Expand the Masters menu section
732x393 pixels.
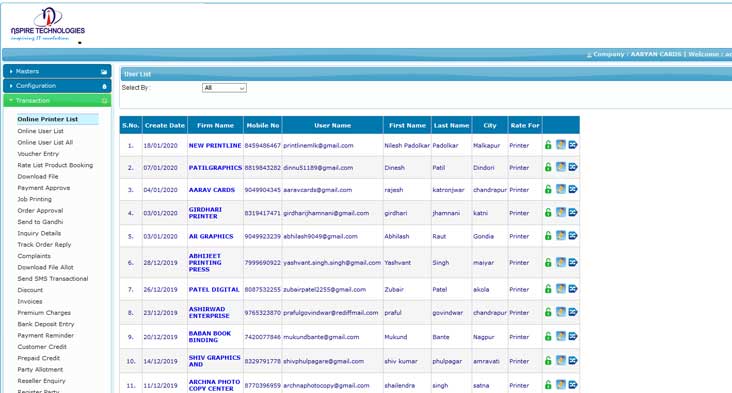(x=57, y=71)
